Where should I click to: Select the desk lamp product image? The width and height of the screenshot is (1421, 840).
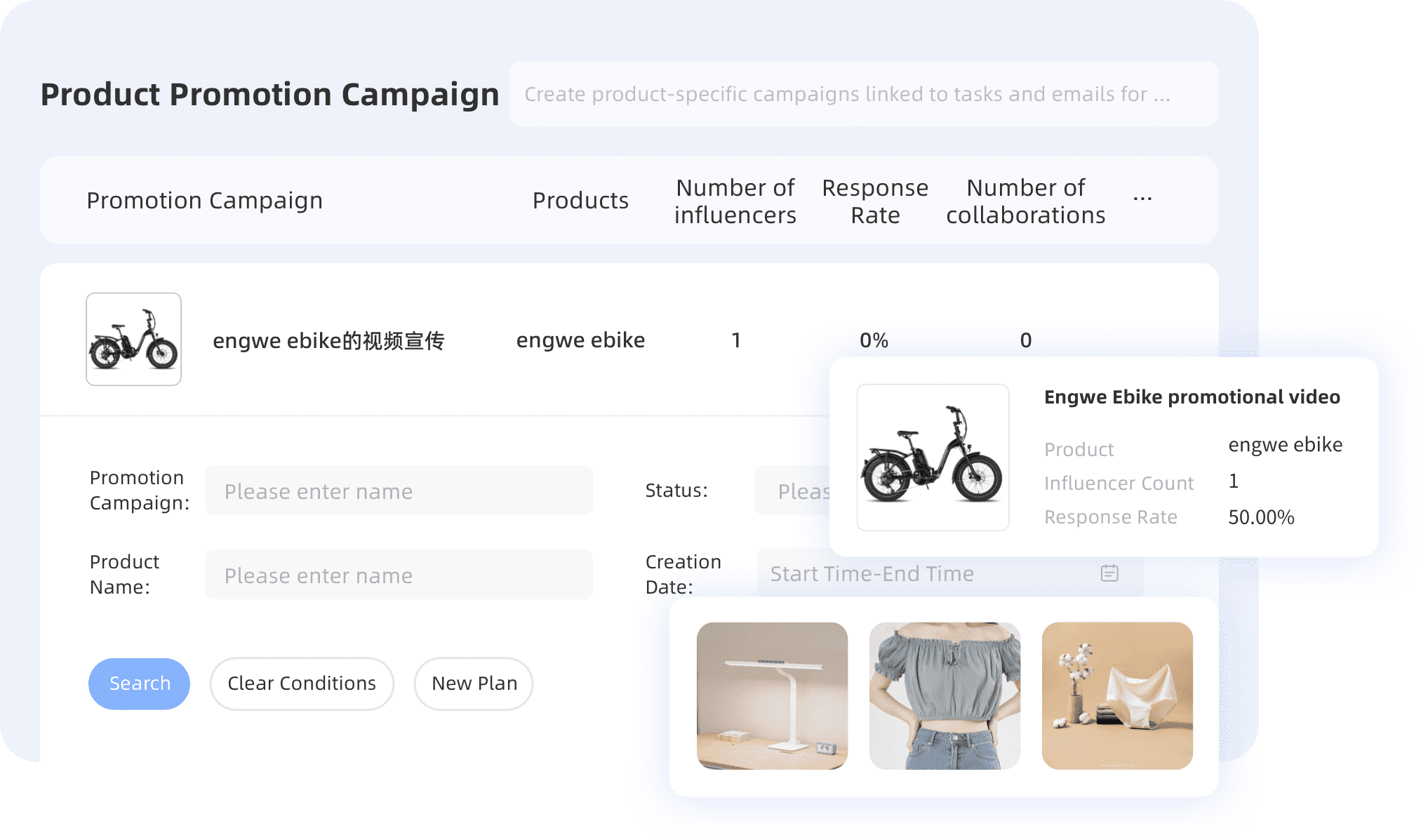pos(772,695)
